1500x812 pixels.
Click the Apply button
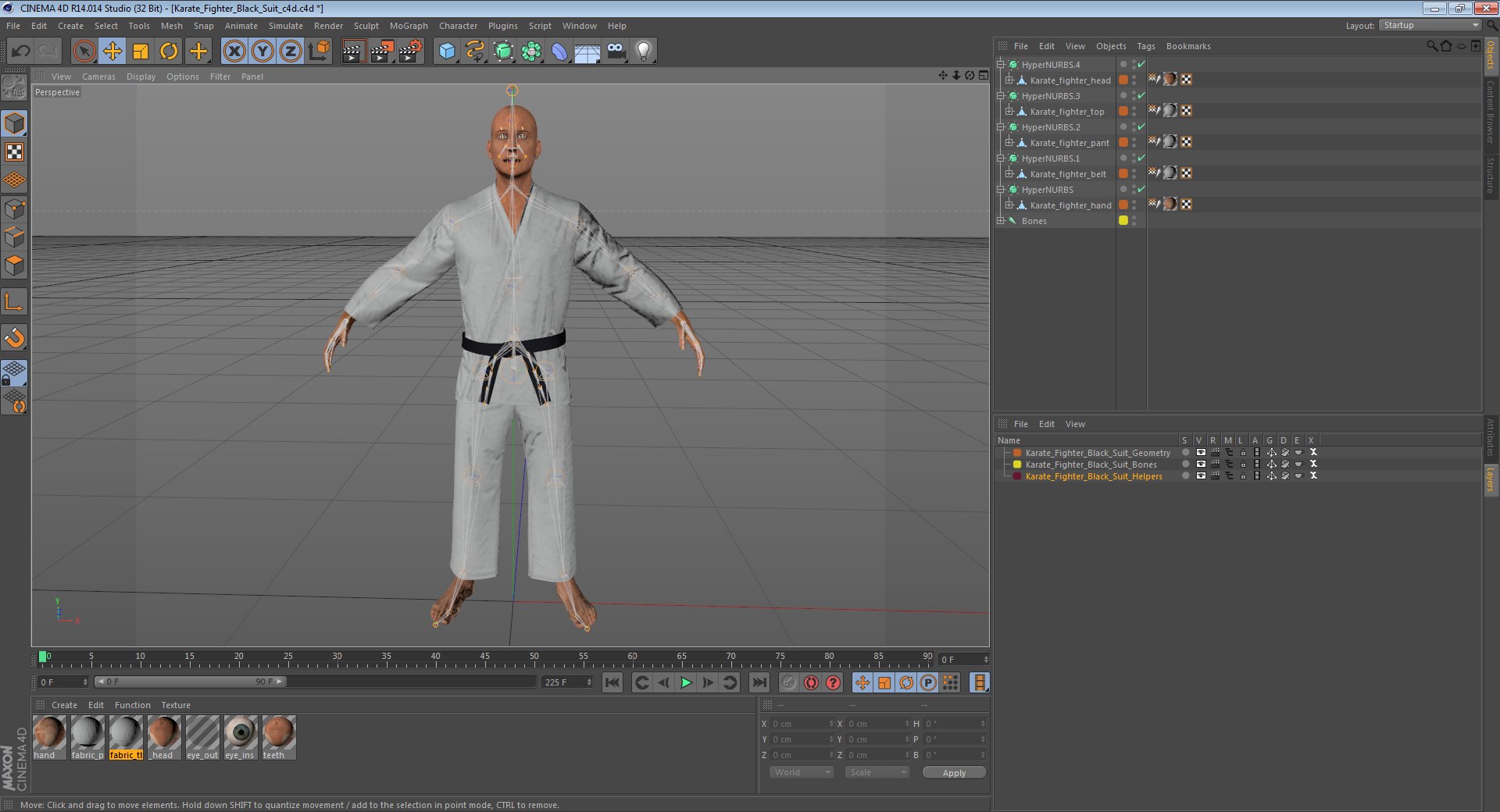tap(954, 773)
